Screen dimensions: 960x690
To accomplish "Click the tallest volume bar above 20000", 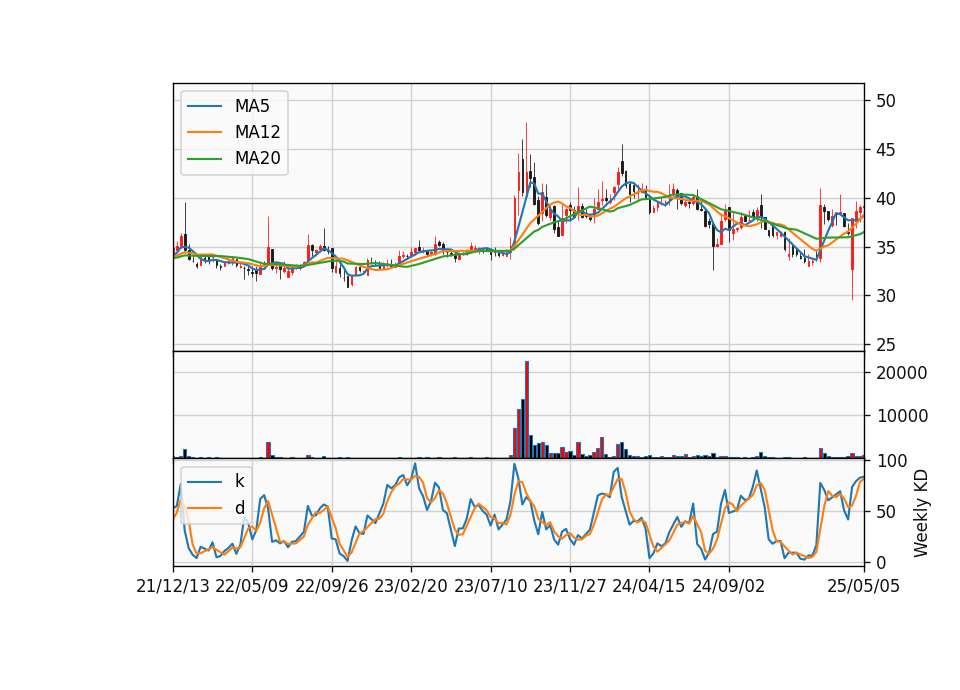I will [527, 410].
